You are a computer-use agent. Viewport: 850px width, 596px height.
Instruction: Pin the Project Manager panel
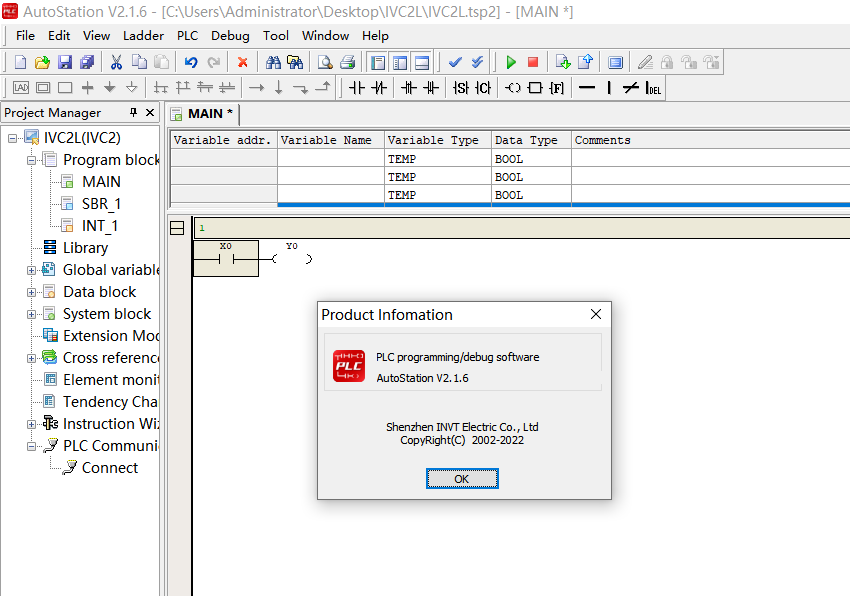pyautogui.click(x=134, y=113)
